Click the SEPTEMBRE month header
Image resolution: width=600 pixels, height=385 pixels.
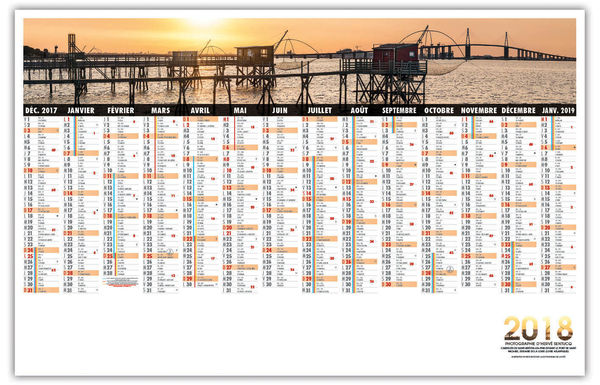399,110
